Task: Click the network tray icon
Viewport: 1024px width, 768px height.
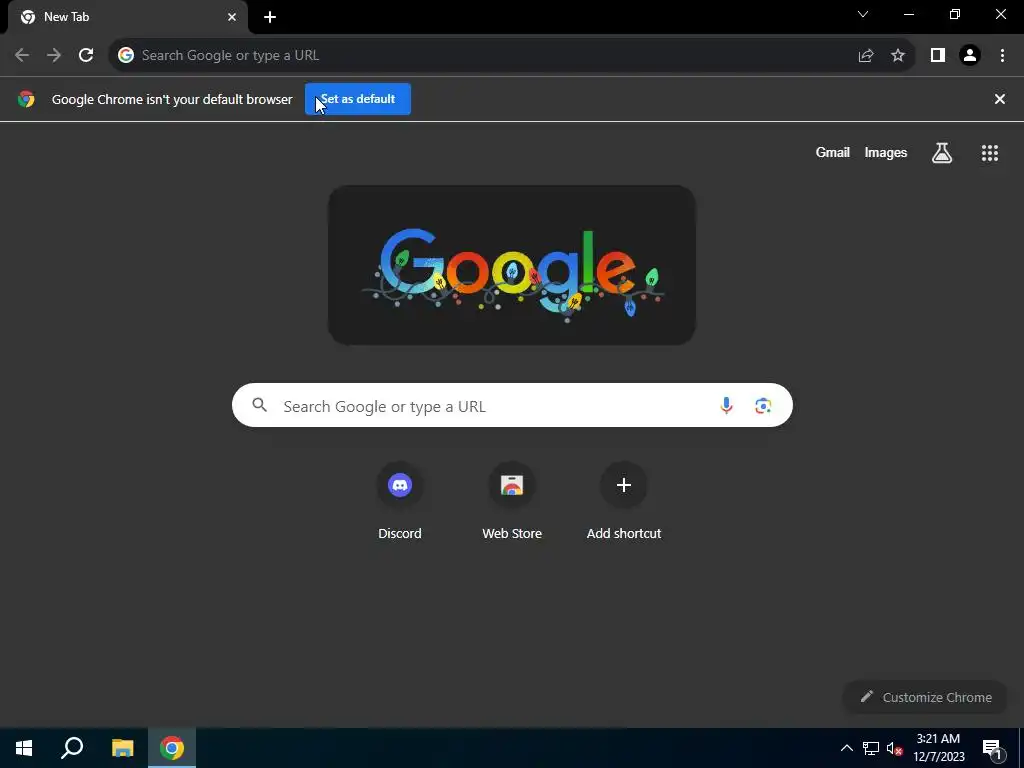Action: 871,748
